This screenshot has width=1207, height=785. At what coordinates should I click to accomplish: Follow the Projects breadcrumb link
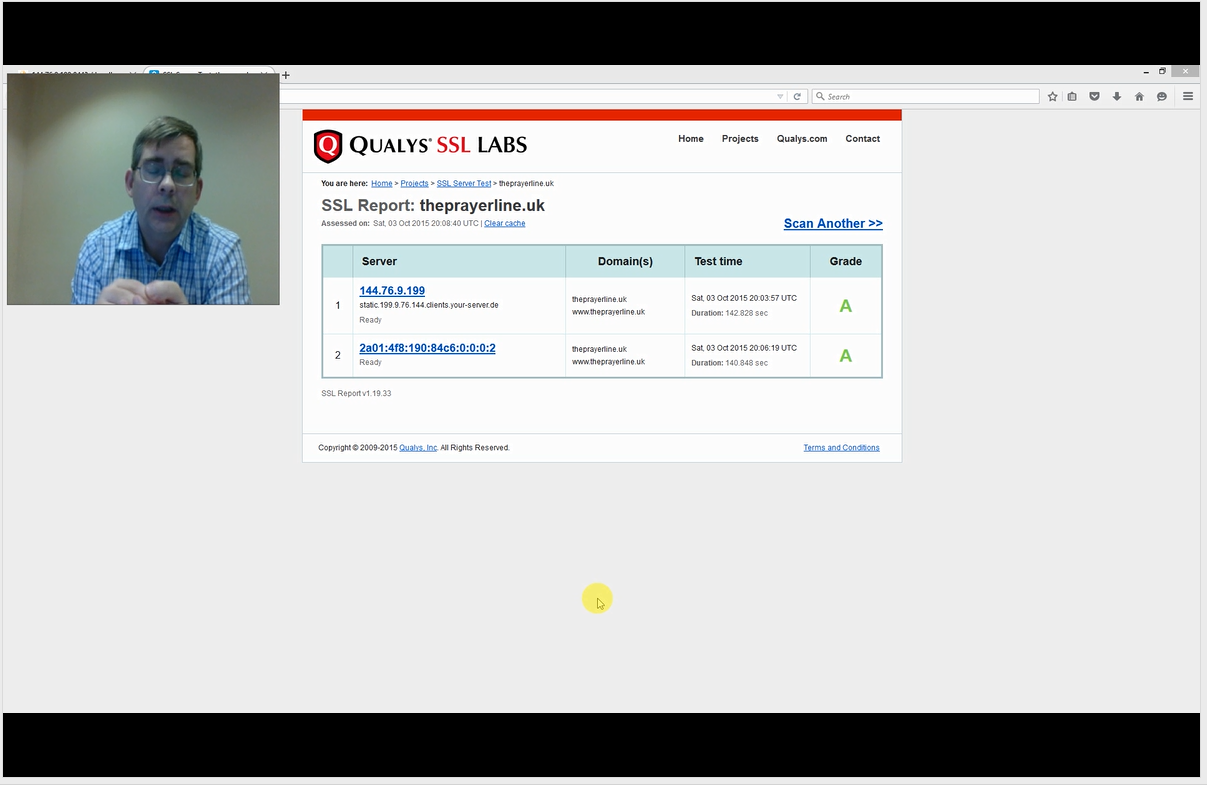coord(414,184)
